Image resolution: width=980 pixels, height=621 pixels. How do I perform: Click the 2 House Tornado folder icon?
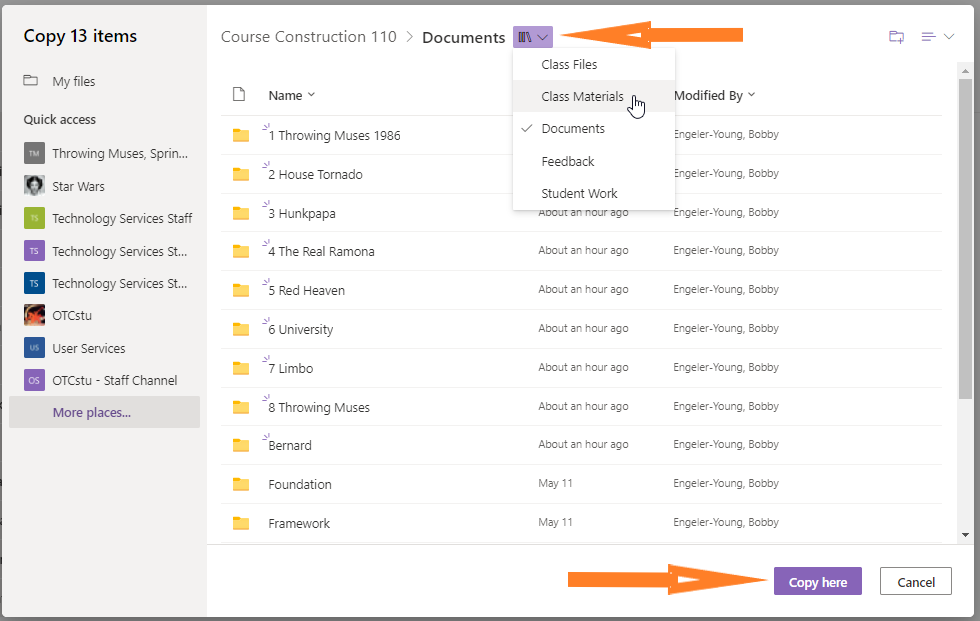[x=241, y=174]
